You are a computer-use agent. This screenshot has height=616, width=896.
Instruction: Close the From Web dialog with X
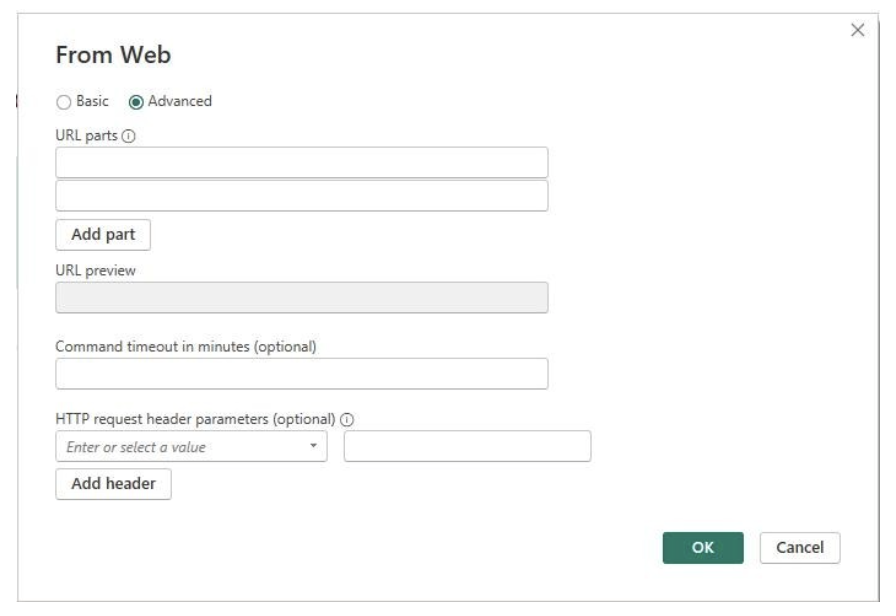tap(857, 30)
